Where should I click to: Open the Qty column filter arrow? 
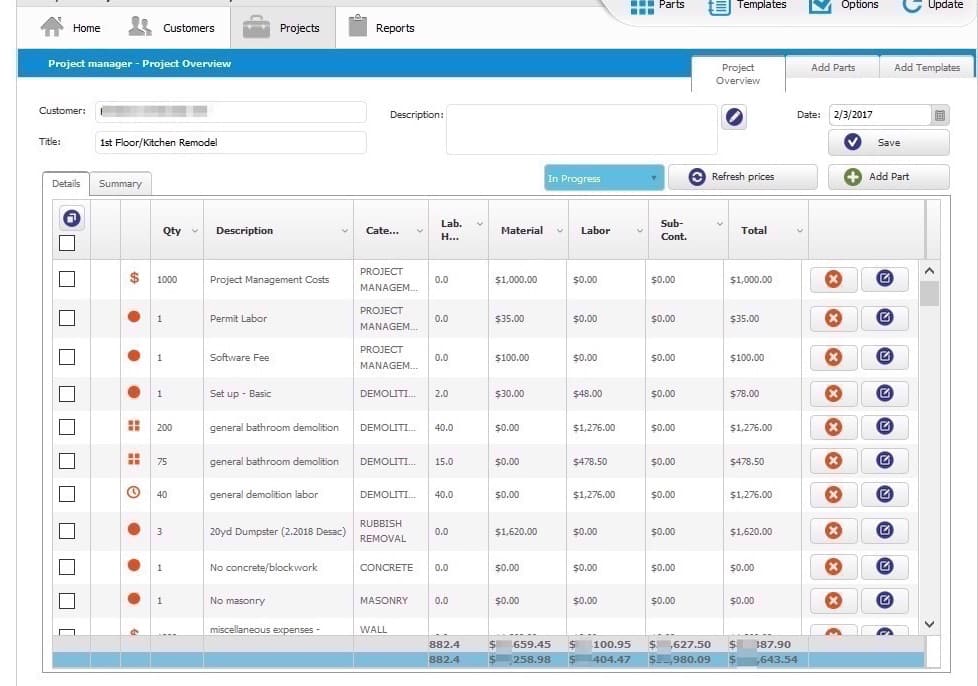tap(195, 231)
